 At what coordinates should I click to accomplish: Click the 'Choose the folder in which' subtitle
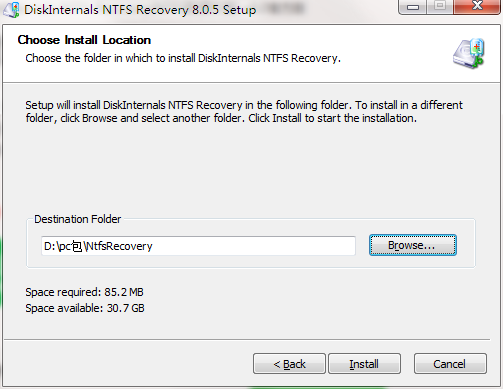(183, 58)
